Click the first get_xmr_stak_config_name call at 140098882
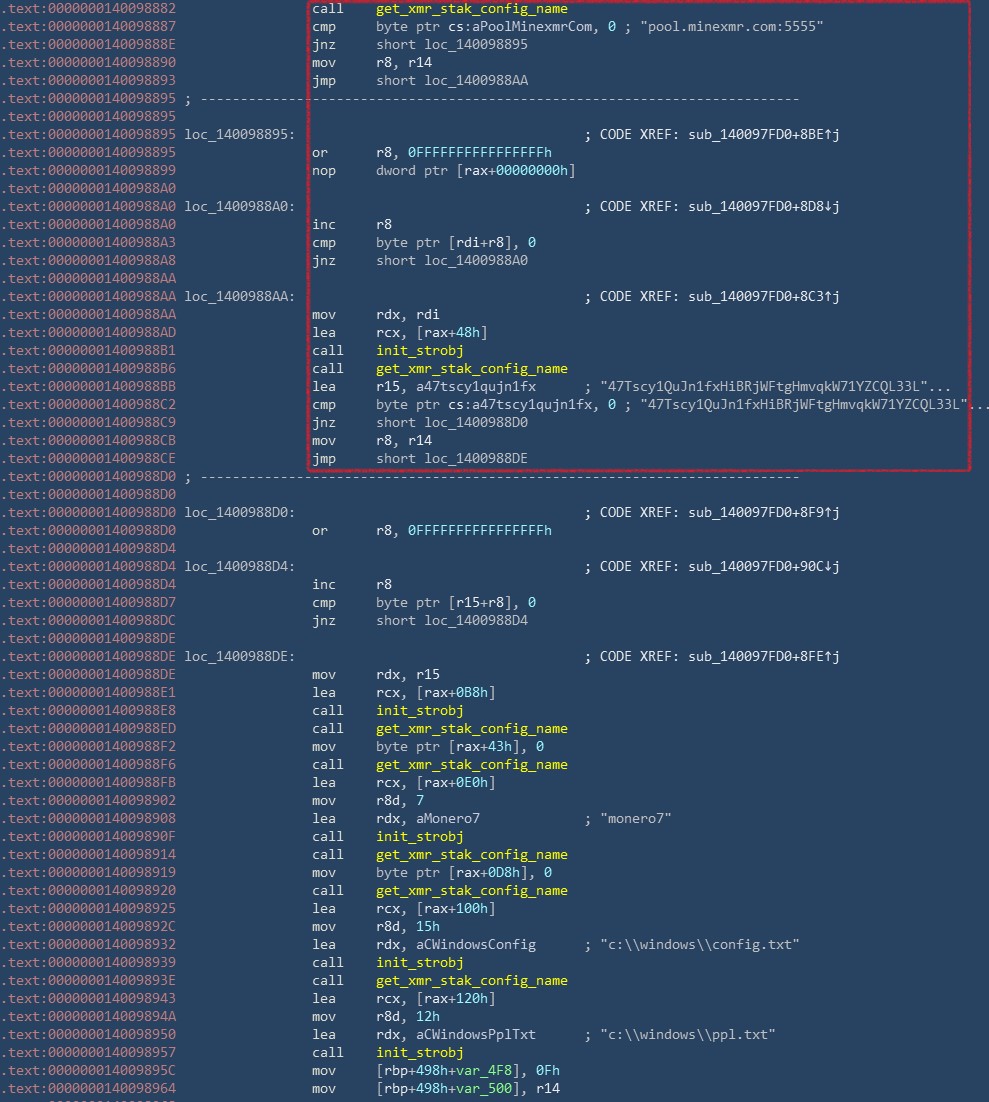This screenshot has height=1102, width=989. tap(471, 9)
